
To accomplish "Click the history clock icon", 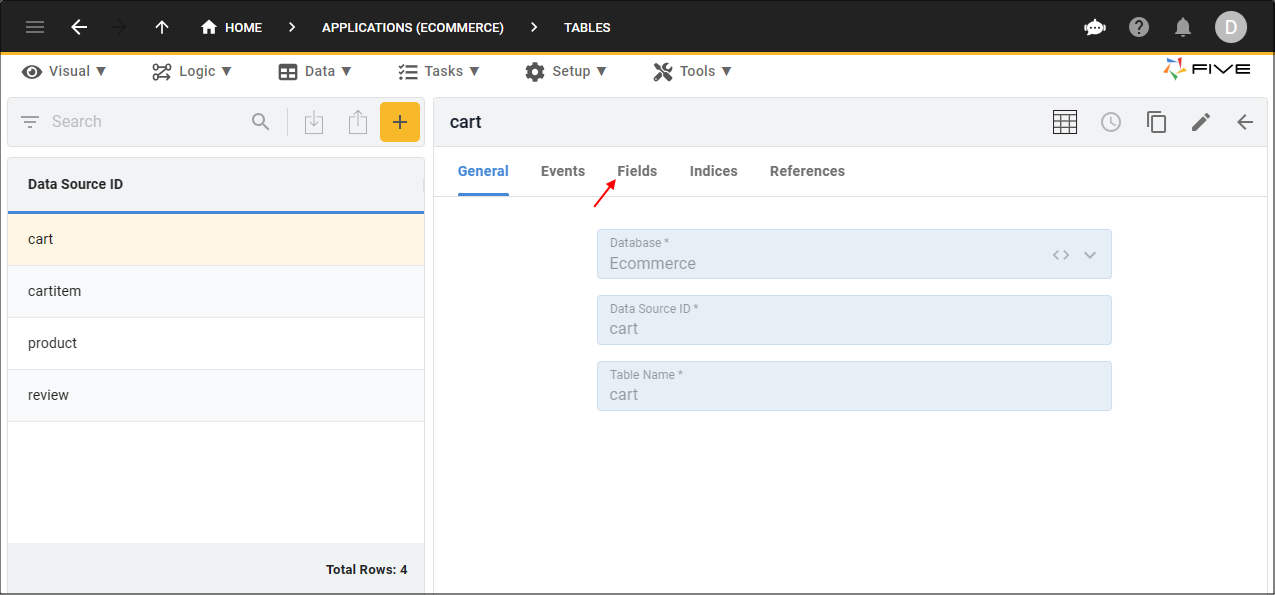I will click(x=1111, y=122).
